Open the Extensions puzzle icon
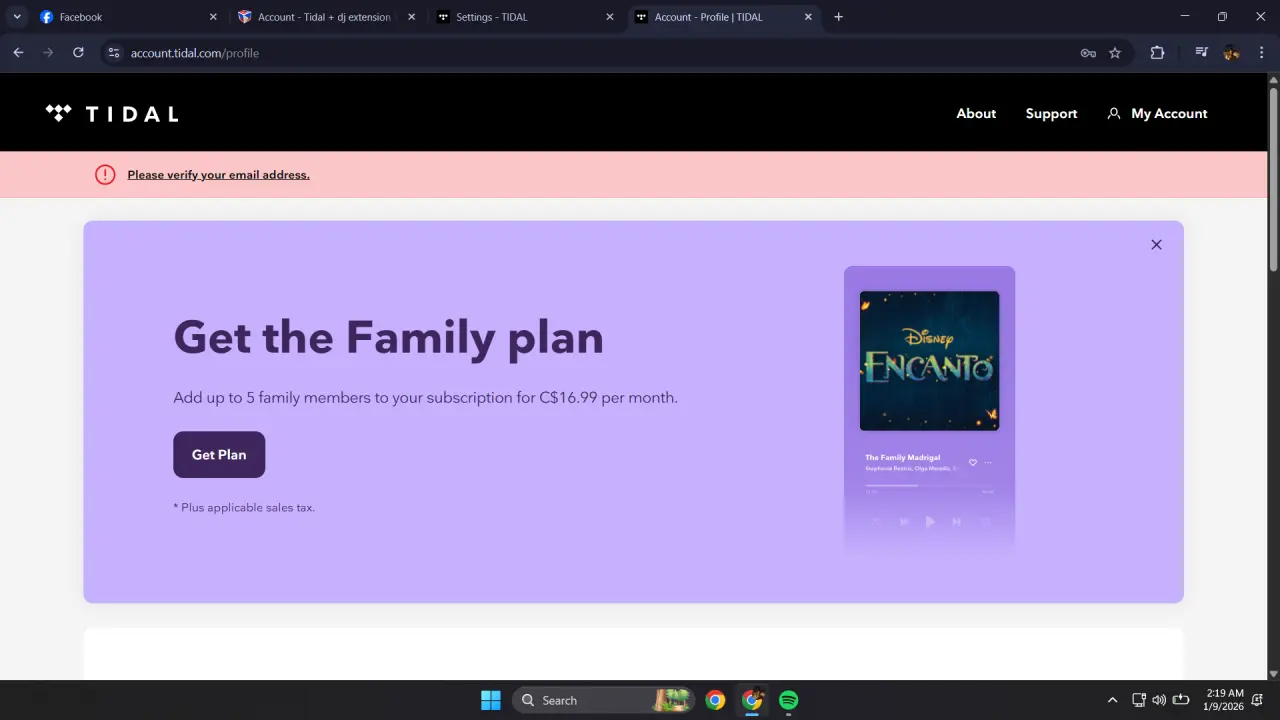 pos(1158,53)
